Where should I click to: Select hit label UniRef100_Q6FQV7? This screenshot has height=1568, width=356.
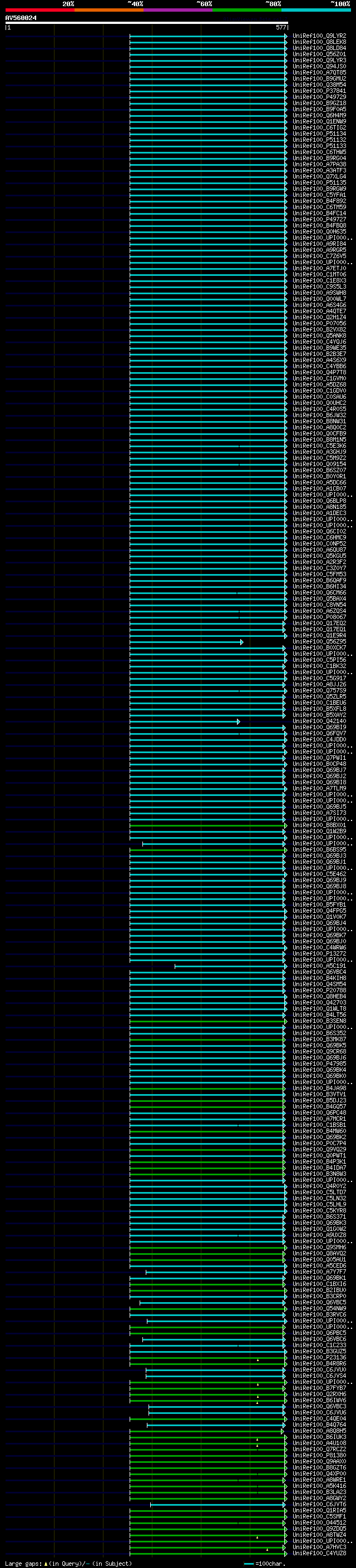tap(319, 734)
